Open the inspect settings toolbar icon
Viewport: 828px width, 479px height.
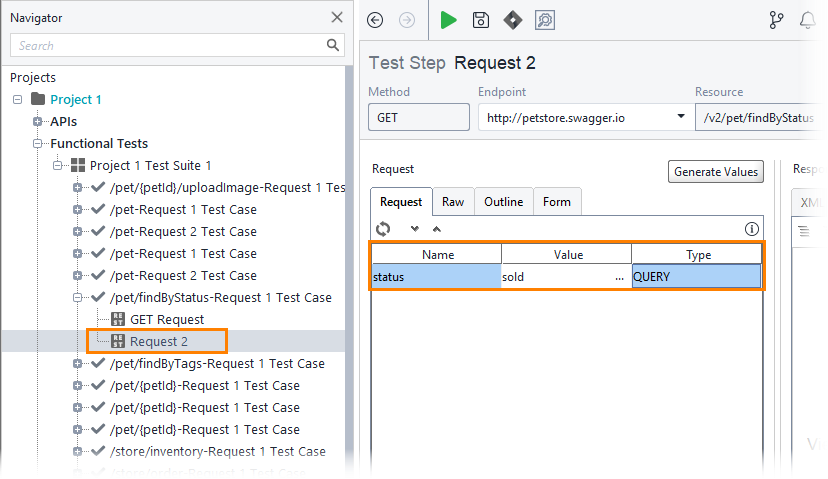click(545, 20)
